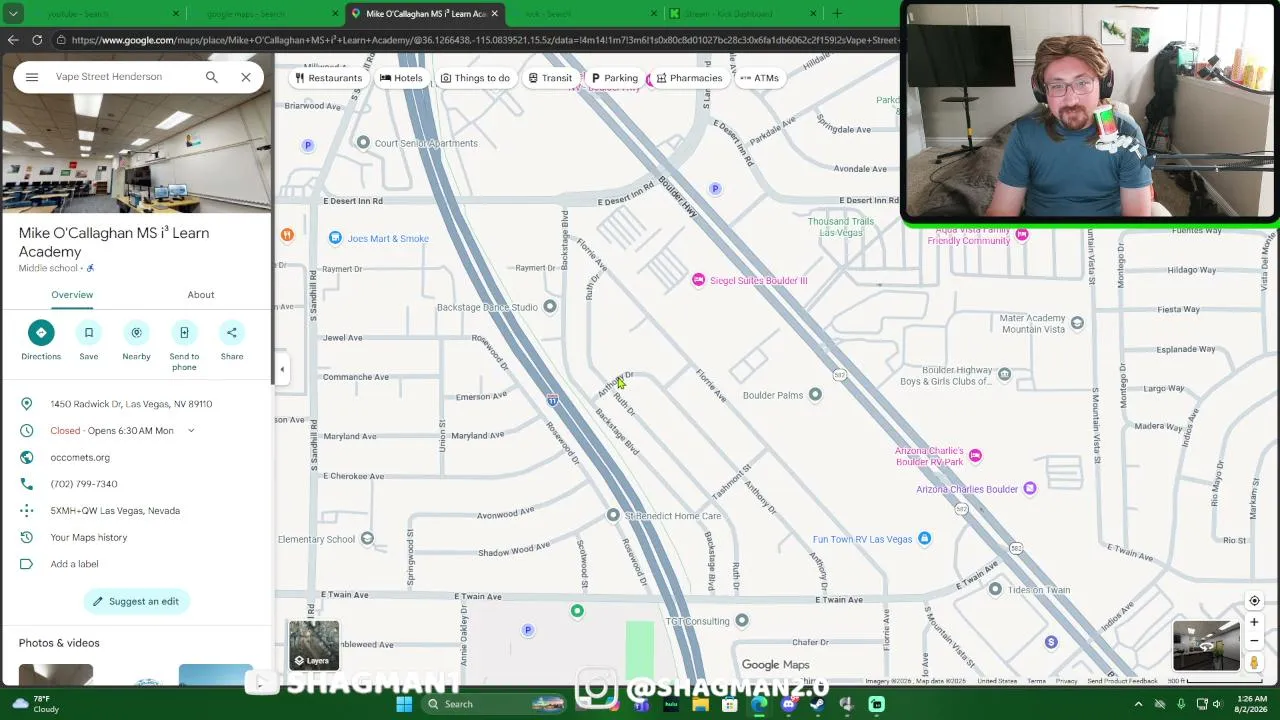Click the search magnifier in the Maps search box
Viewport: 1280px width, 720px height.
(211, 77)
